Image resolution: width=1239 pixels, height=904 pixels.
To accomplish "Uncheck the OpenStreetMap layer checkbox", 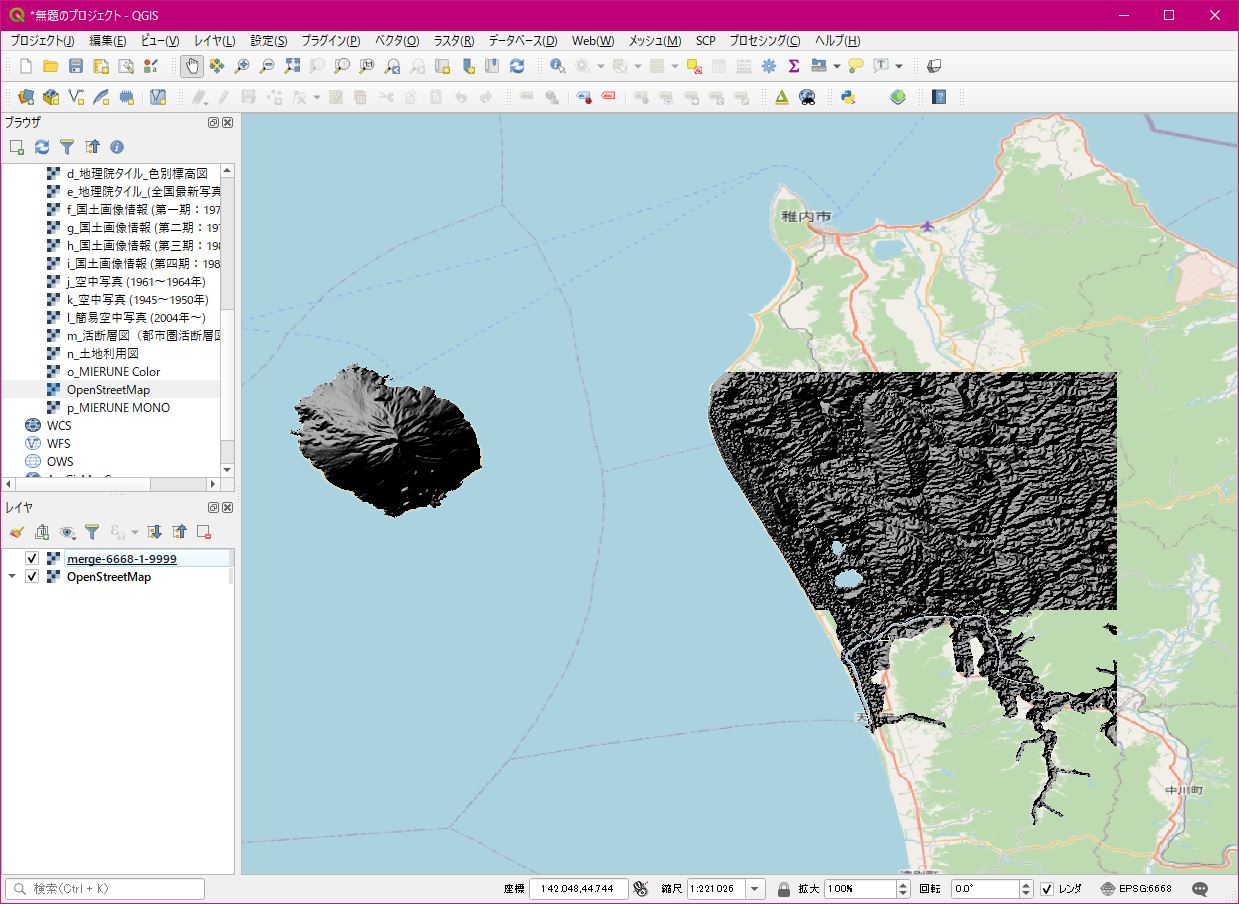I will [32, 577].
